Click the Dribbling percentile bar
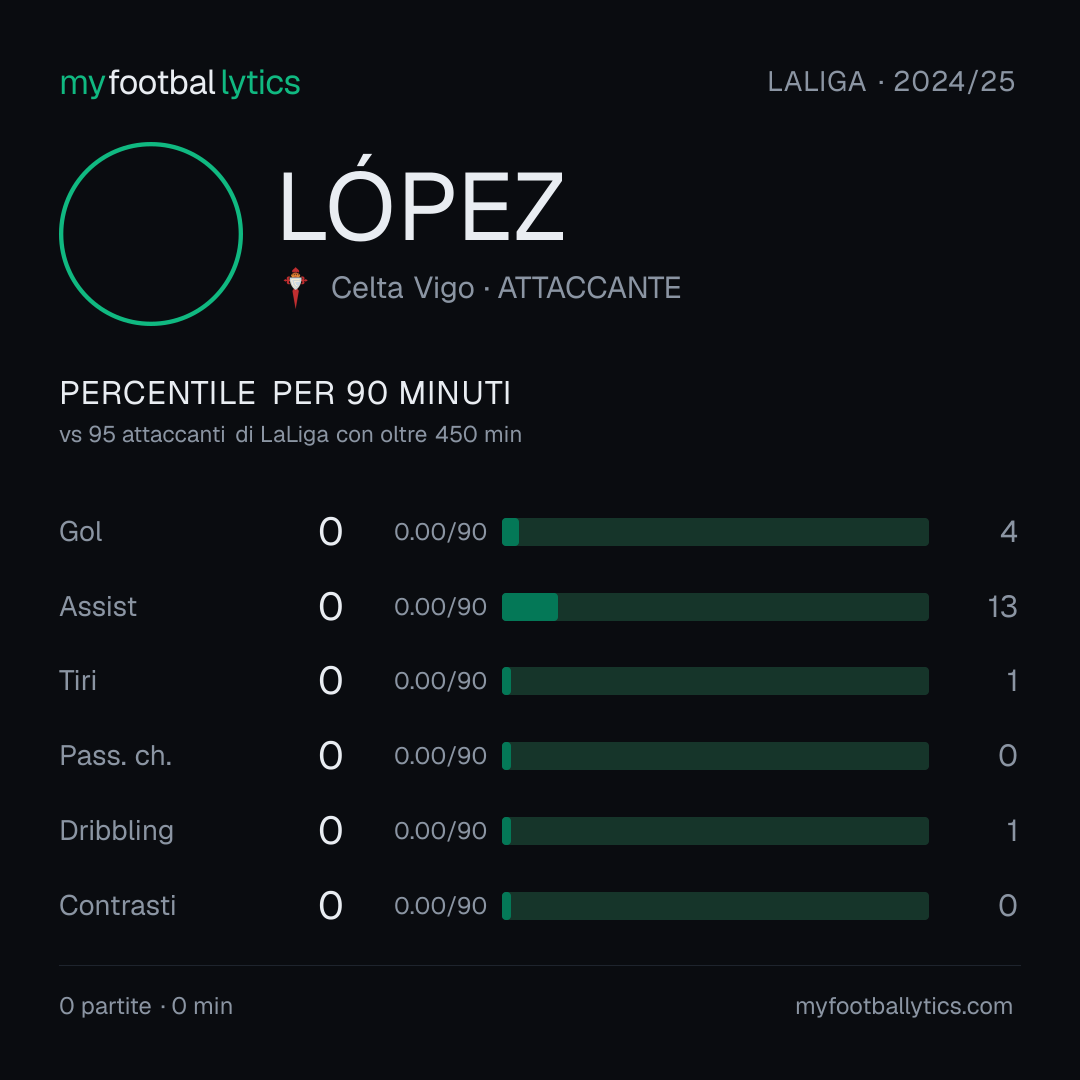Screen dimensions: 1080x1080 pyautogui.click(x=715, y=831)
